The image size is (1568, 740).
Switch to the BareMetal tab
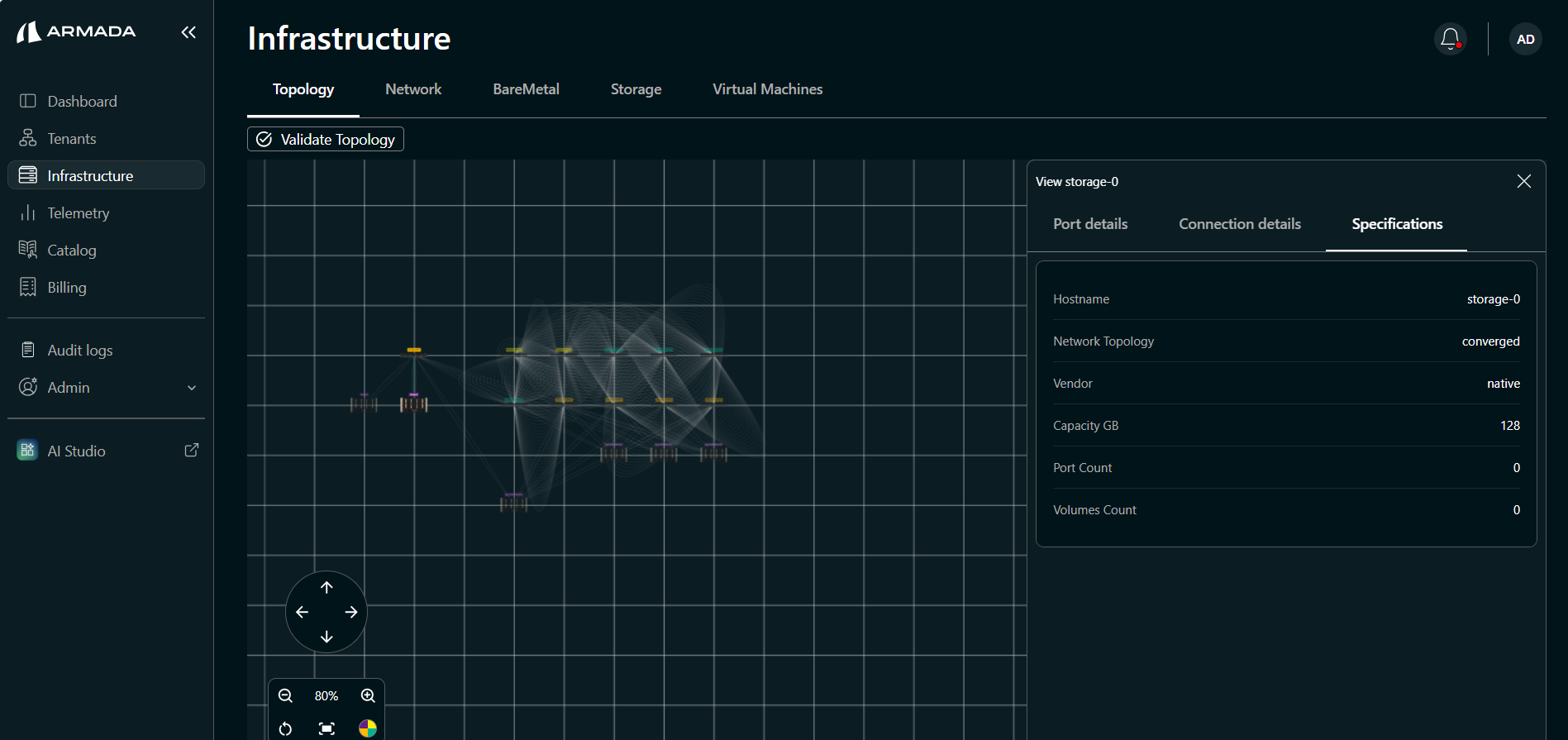(526, 89)
